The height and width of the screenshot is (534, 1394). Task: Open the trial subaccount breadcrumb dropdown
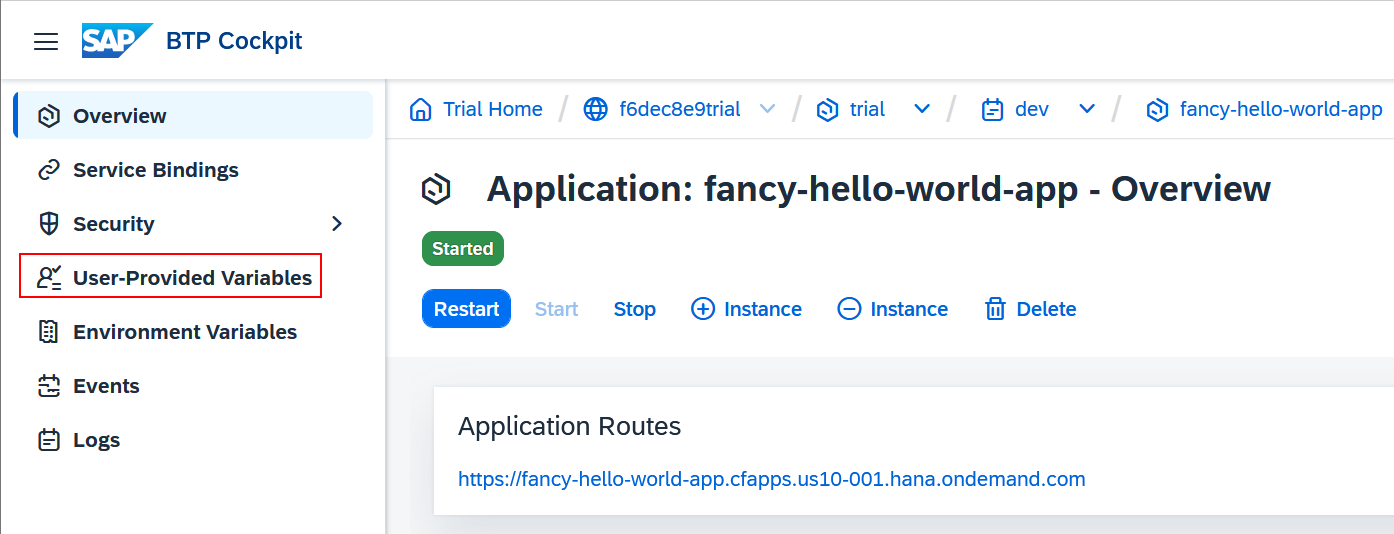[922, 109]
